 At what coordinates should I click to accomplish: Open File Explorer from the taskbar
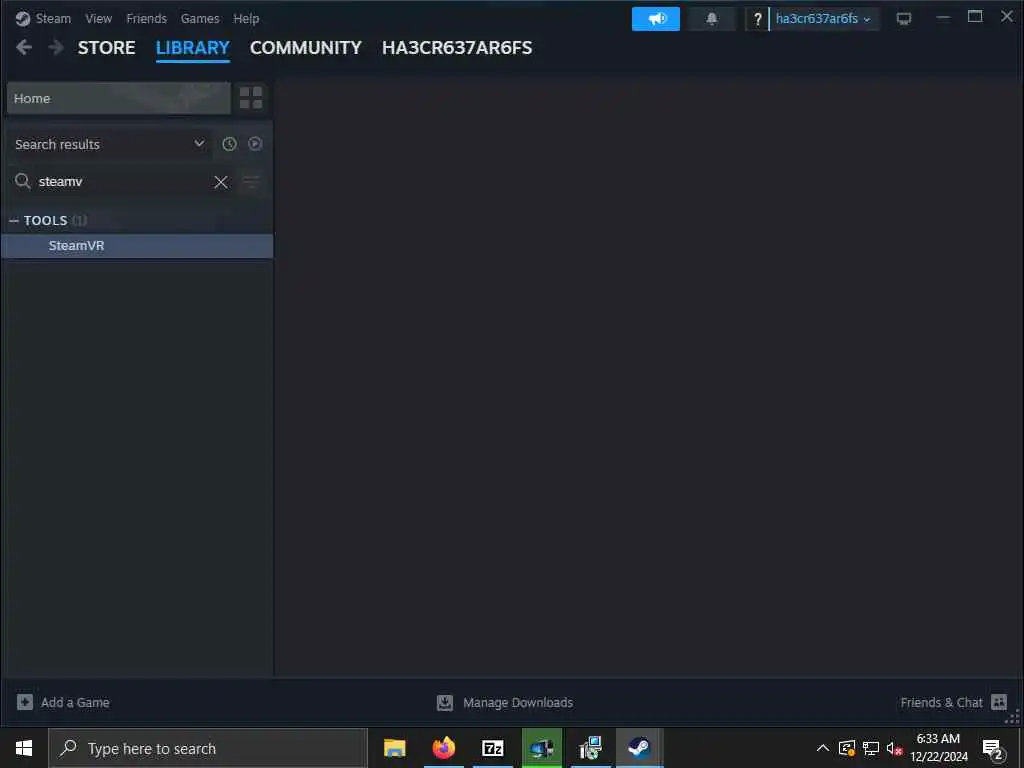coord(394,748)
